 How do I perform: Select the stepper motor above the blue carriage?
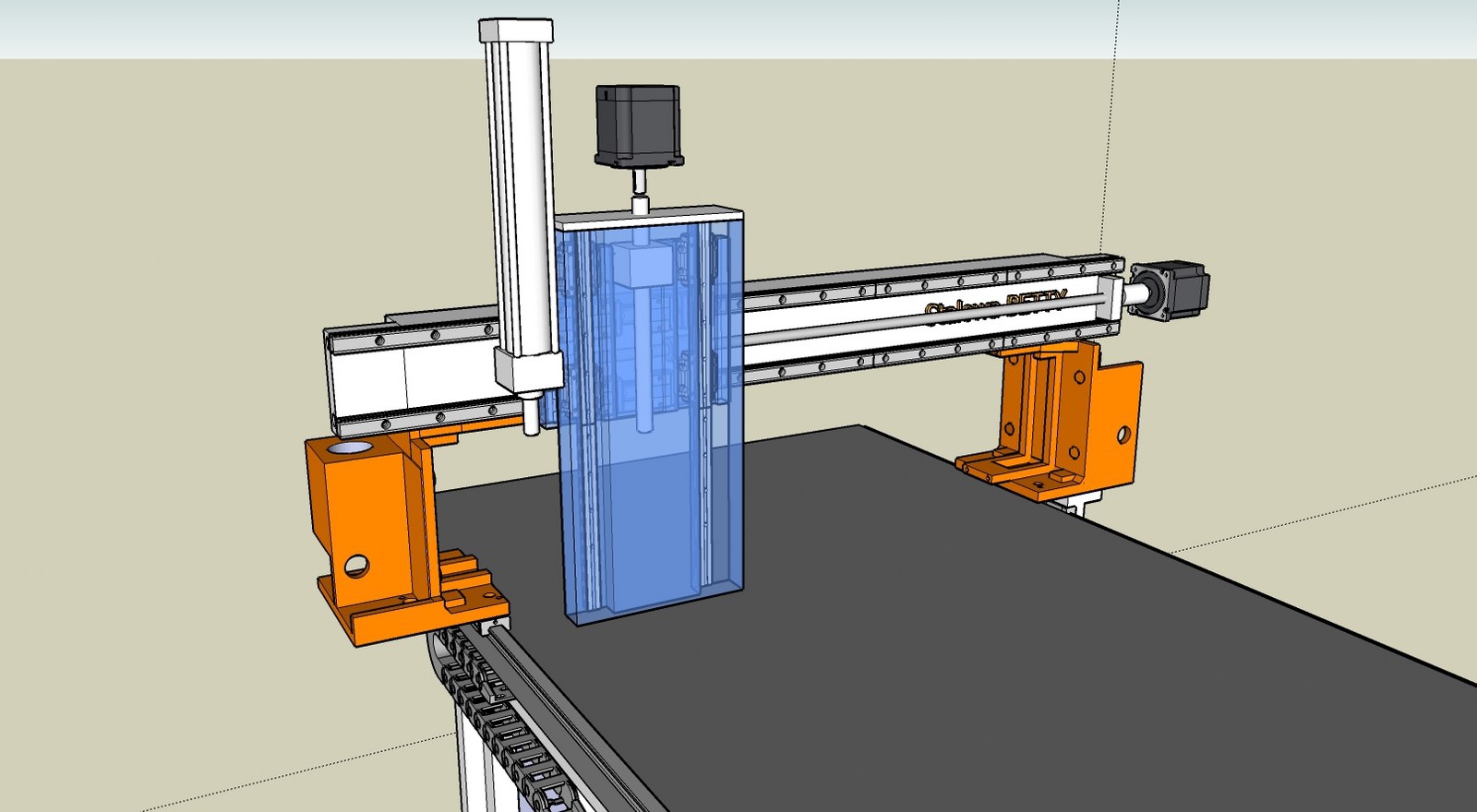[638, 125]
